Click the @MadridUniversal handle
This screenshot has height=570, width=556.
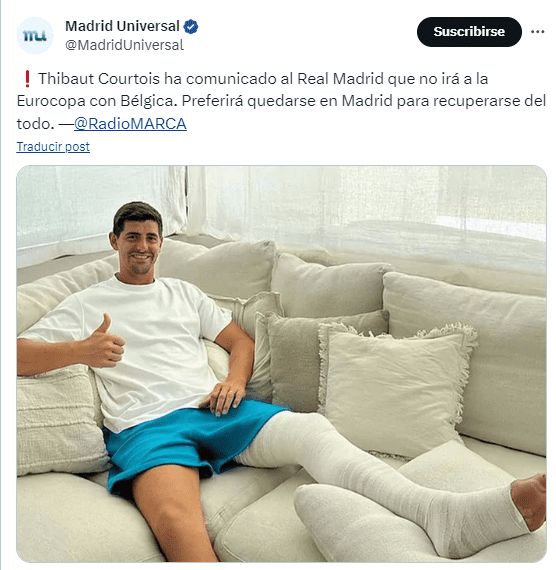[124, 45]
